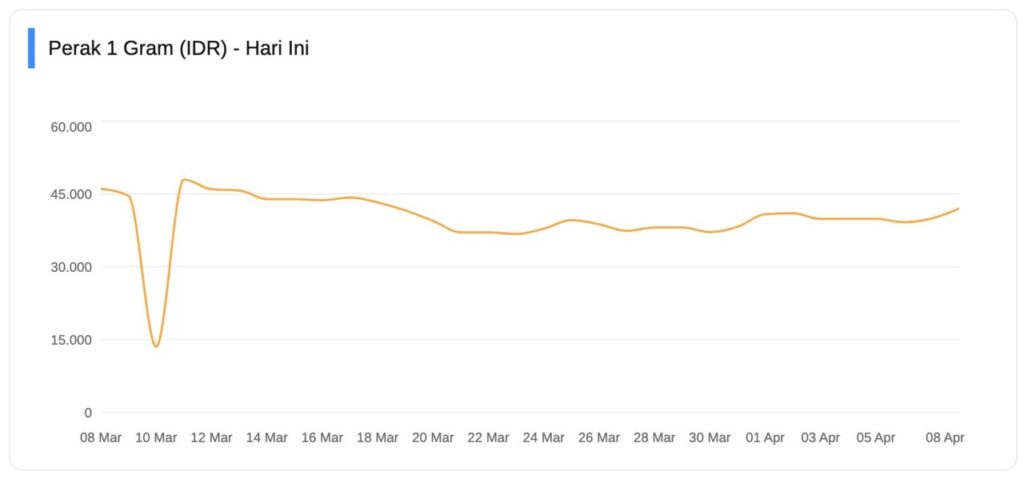Select the 01 Apr date label
This screenshot has width=1024, height=483.
tap(765, 438)
